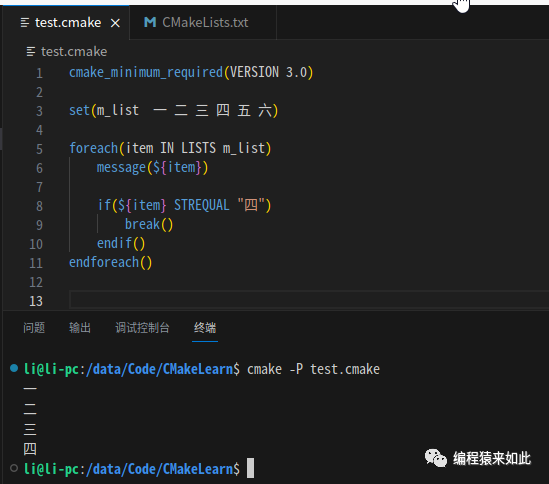
Task: Click line number 11 in the gutter
Action: click(36, 263)
